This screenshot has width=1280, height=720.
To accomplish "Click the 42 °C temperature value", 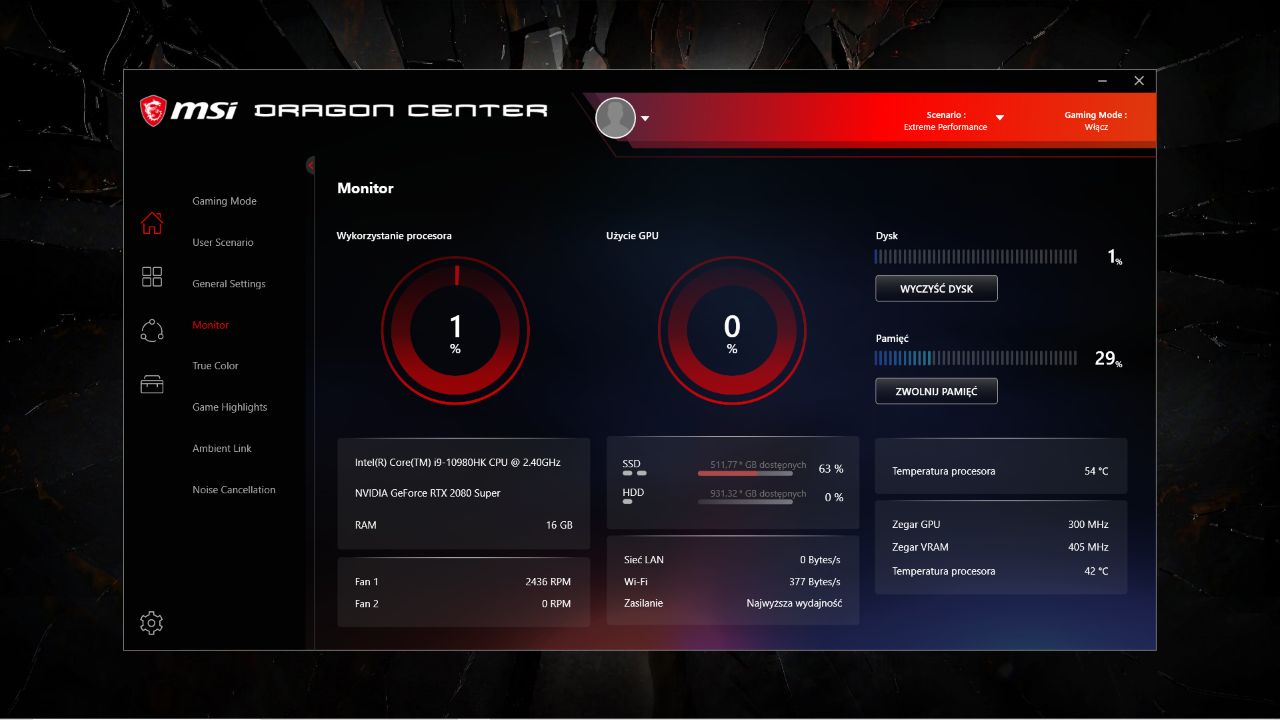I will click(1096, 572).
